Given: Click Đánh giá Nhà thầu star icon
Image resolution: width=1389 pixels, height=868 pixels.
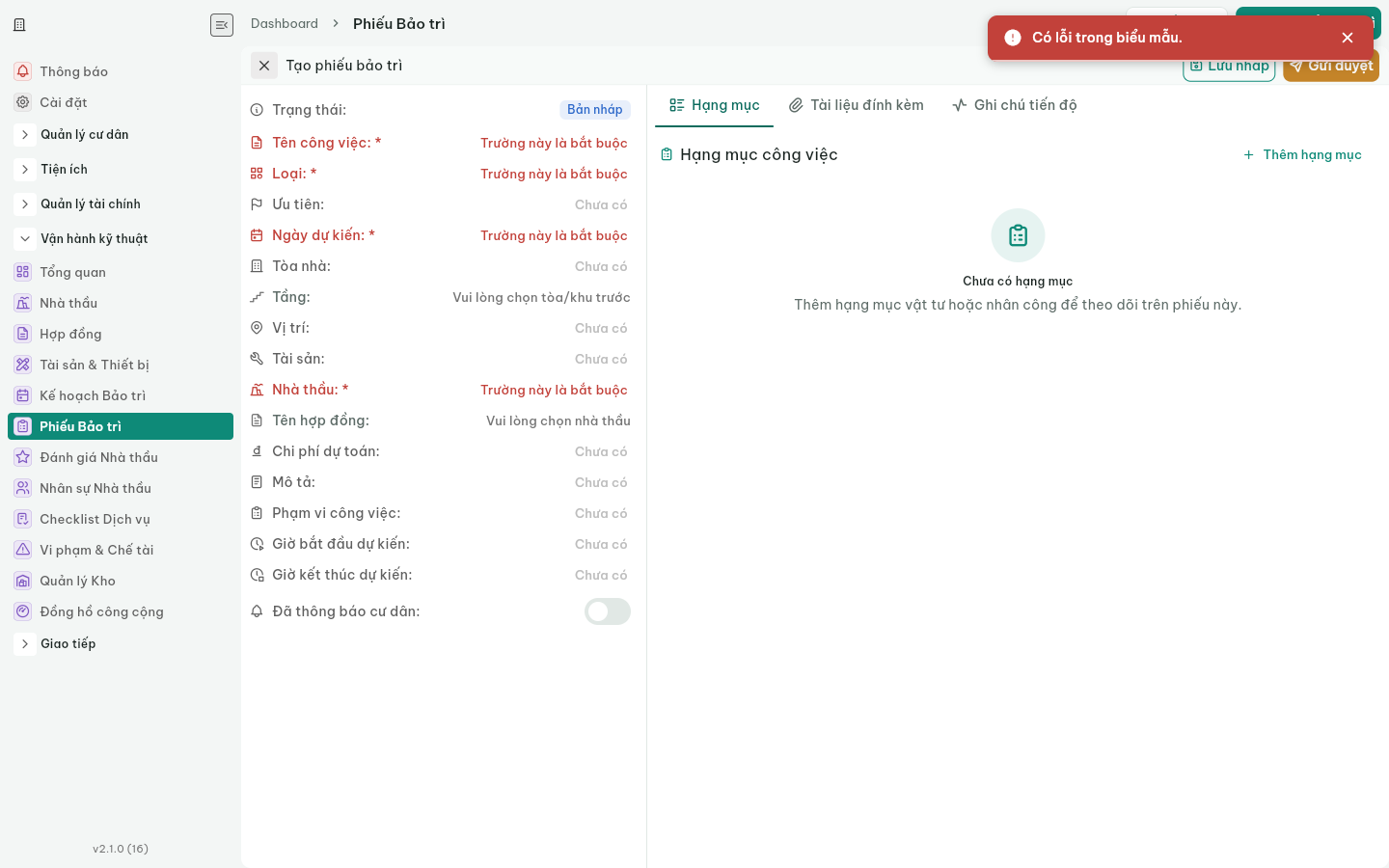Looking at the screenshot, I should pos(23,457).
